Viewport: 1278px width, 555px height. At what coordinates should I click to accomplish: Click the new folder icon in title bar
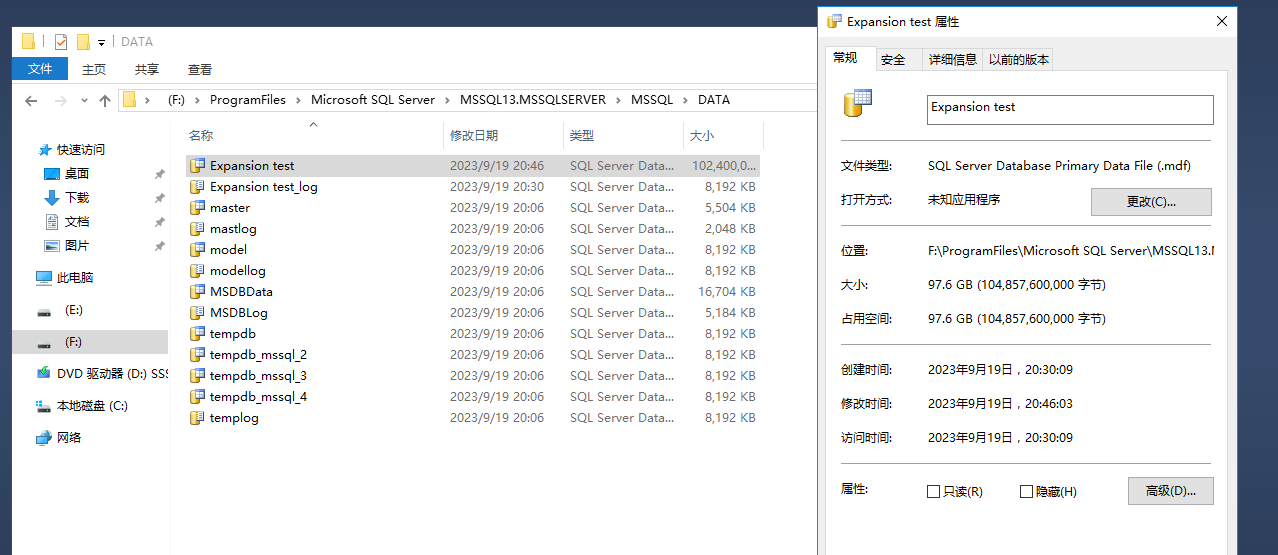tap(83, 42)
